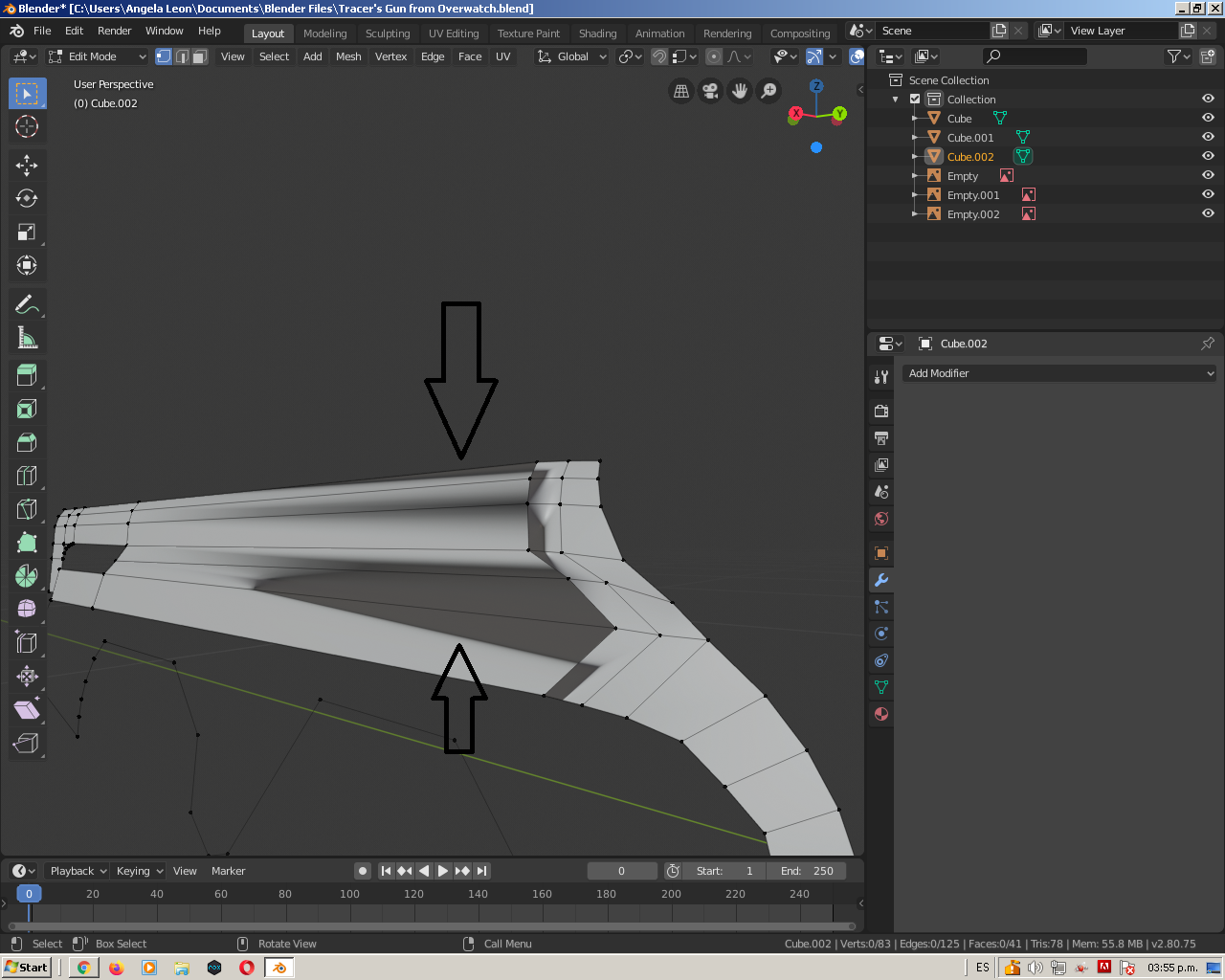Screen dimensions: 1225x980
Task: Open the Render menu
Action: [x=114, y=31]
